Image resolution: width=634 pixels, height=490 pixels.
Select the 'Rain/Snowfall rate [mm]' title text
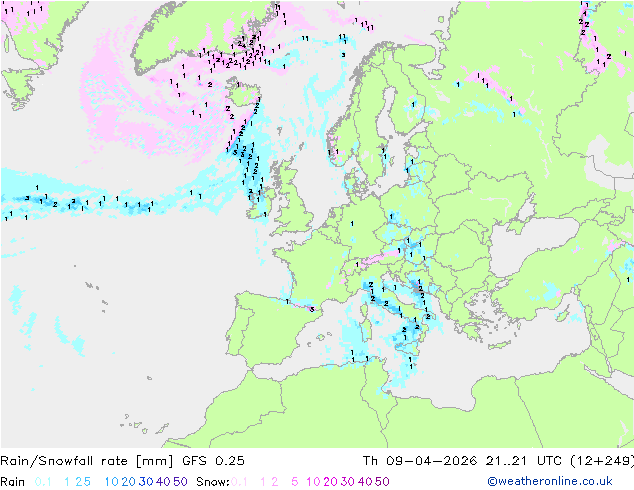[87, 461]
